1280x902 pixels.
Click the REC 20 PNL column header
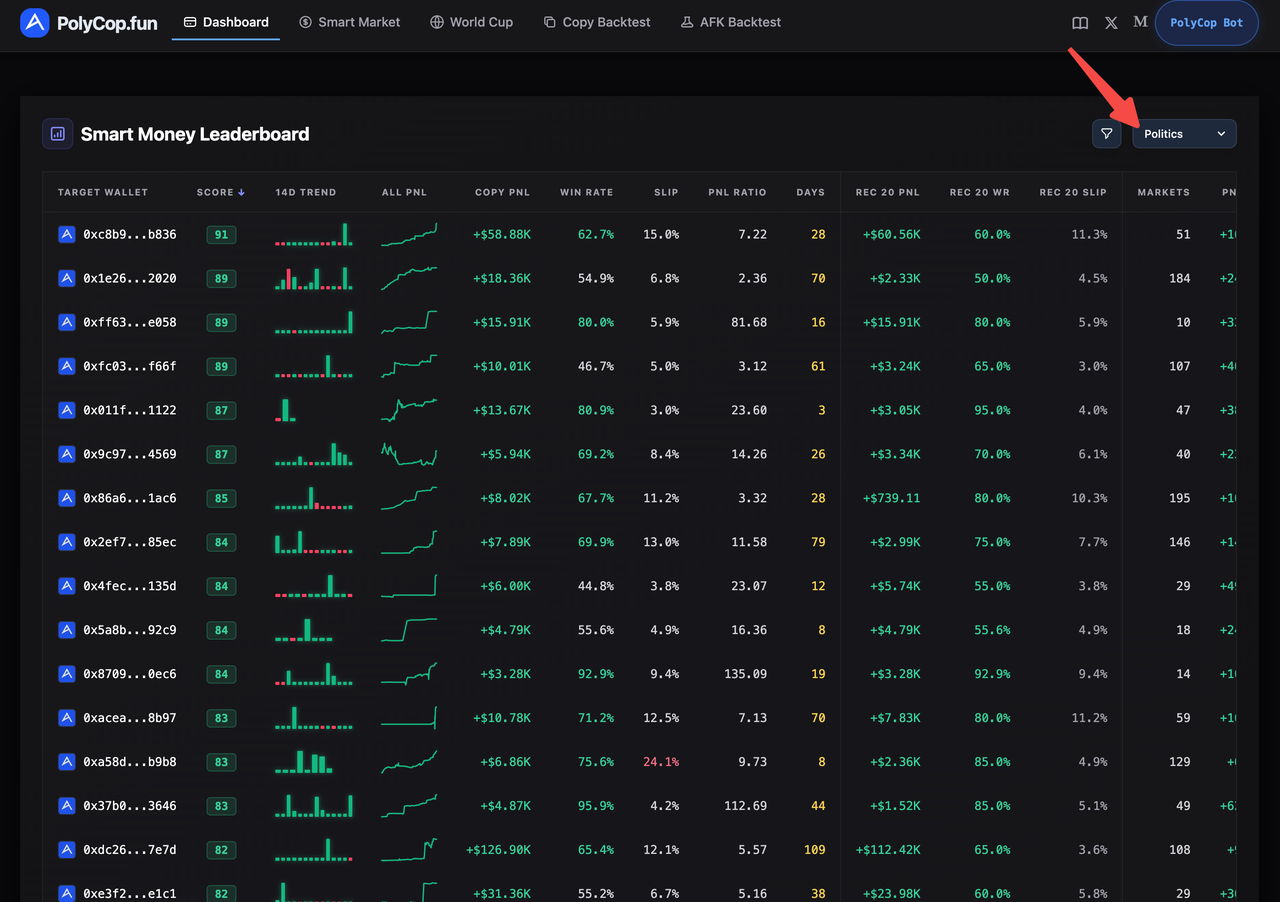click(887, 192)
